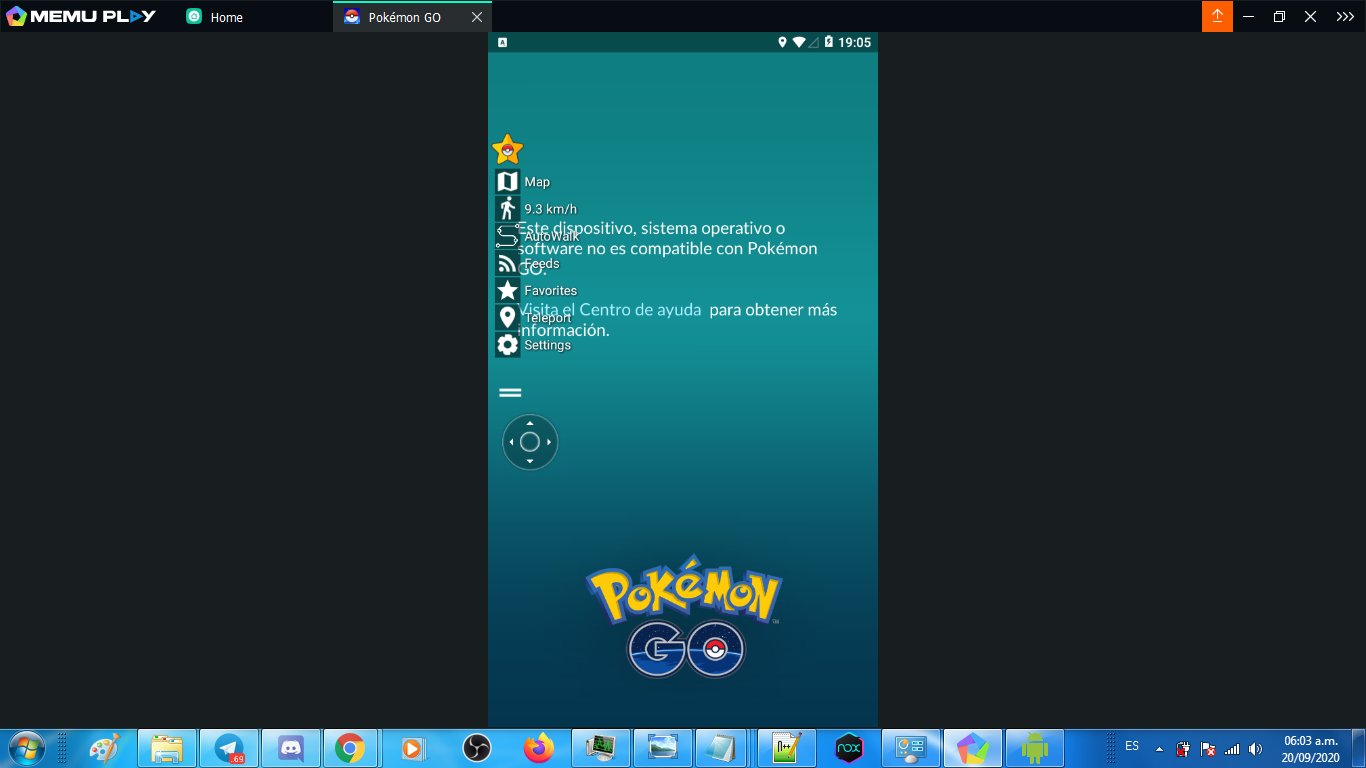
Task: Launch Firefox from the taskbar
Action: pos(539,748)
